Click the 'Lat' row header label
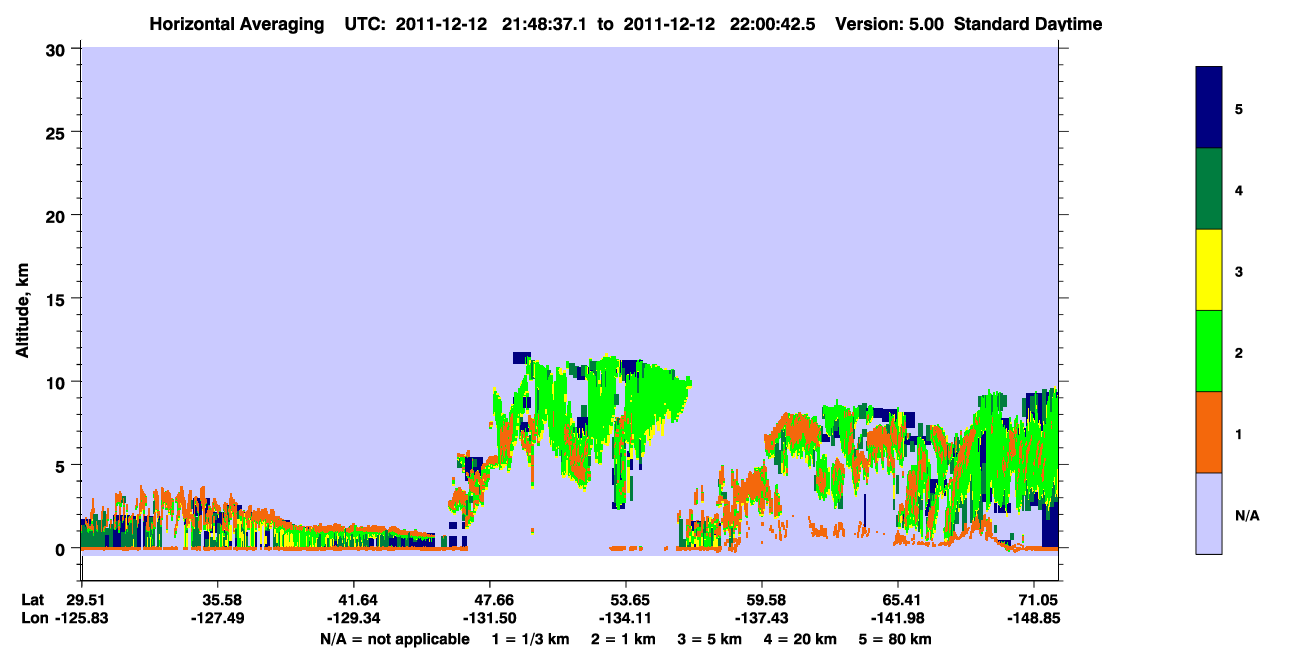Screen dimensions: 1300x667 click(32, 599)
